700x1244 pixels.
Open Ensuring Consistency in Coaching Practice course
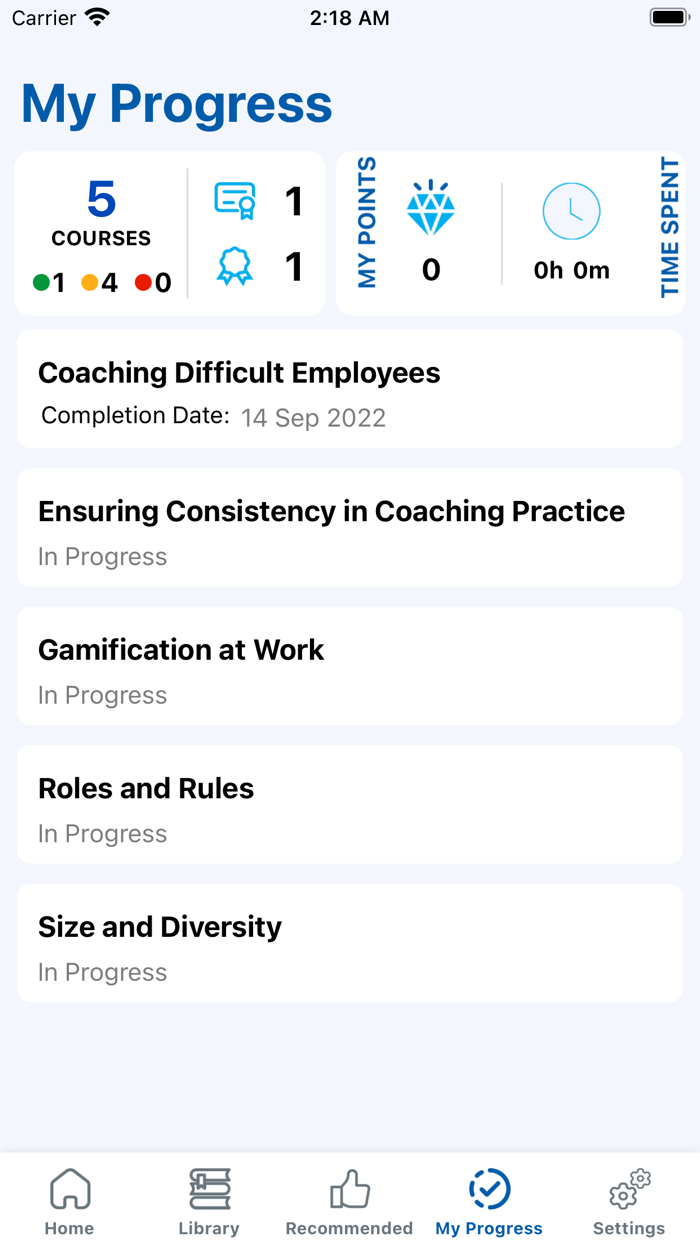pyautogui.click(x=350, y=528)
